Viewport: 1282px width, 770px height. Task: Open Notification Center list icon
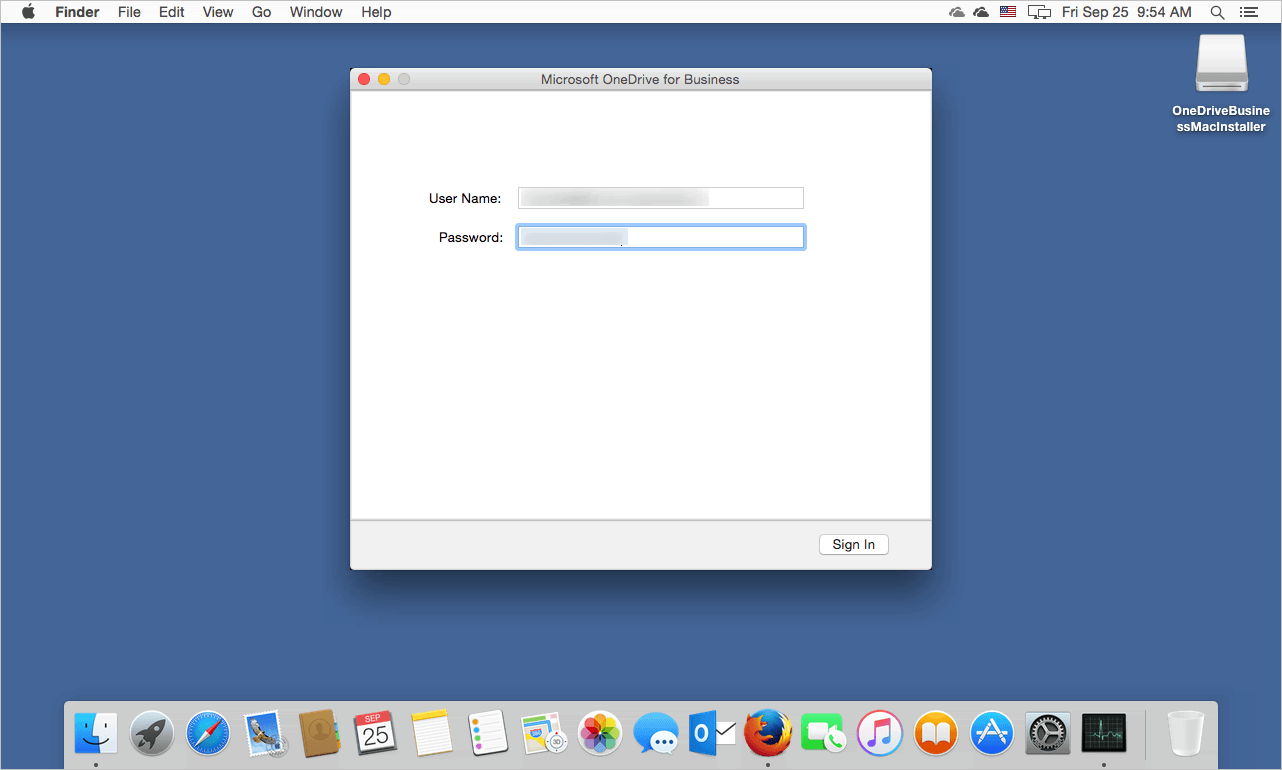coord(1248,12)
